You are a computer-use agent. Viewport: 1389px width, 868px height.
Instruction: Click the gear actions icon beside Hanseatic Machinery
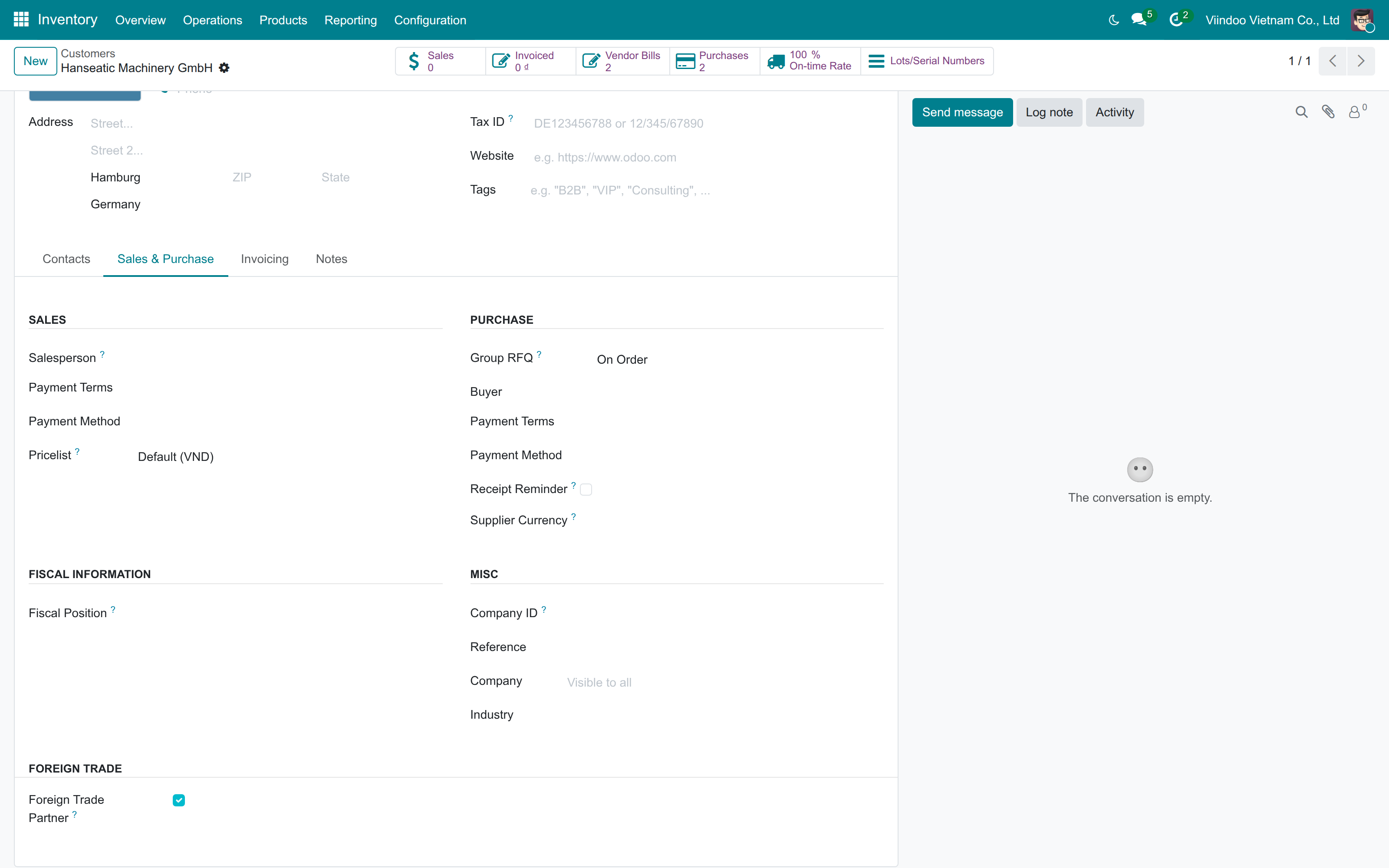click(x=224, y=68)
